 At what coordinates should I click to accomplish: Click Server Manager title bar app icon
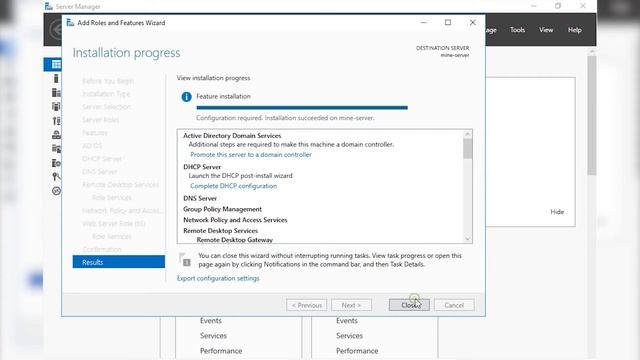(x=49, y=6)
